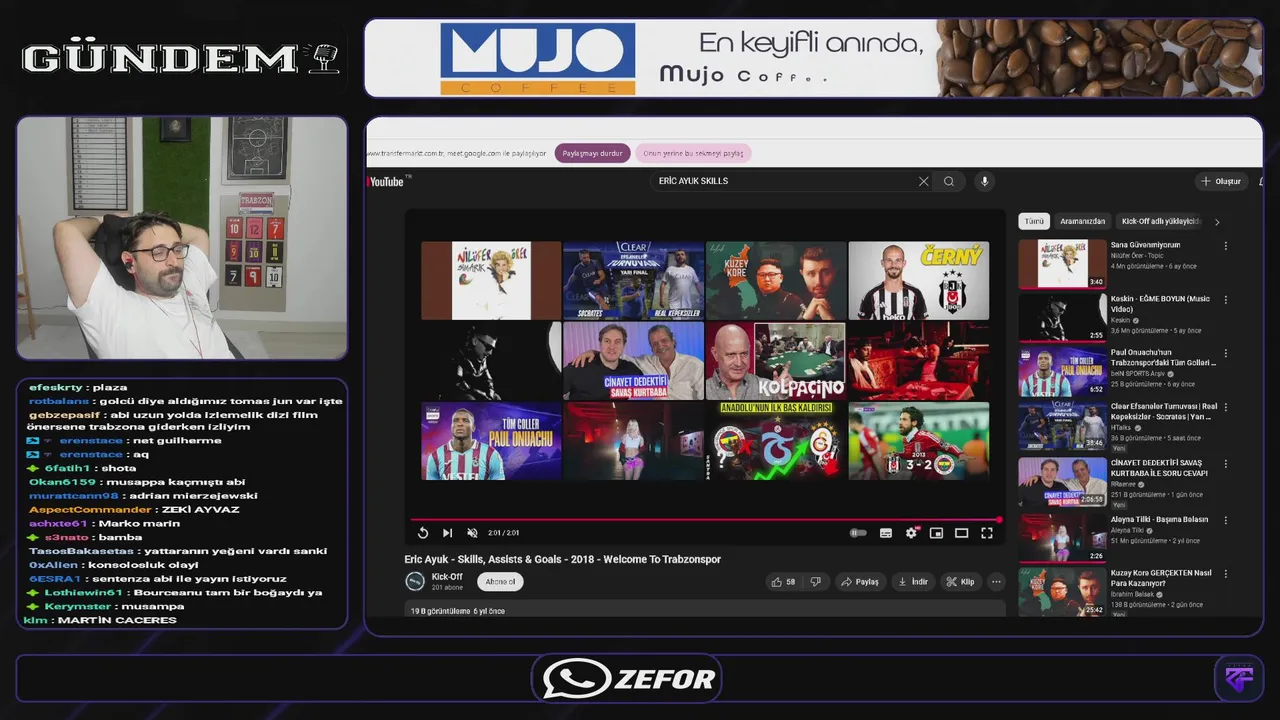Select KOLPAÇİNO endscreen thumbnail
1280x720 pixels.
(776, 360)
